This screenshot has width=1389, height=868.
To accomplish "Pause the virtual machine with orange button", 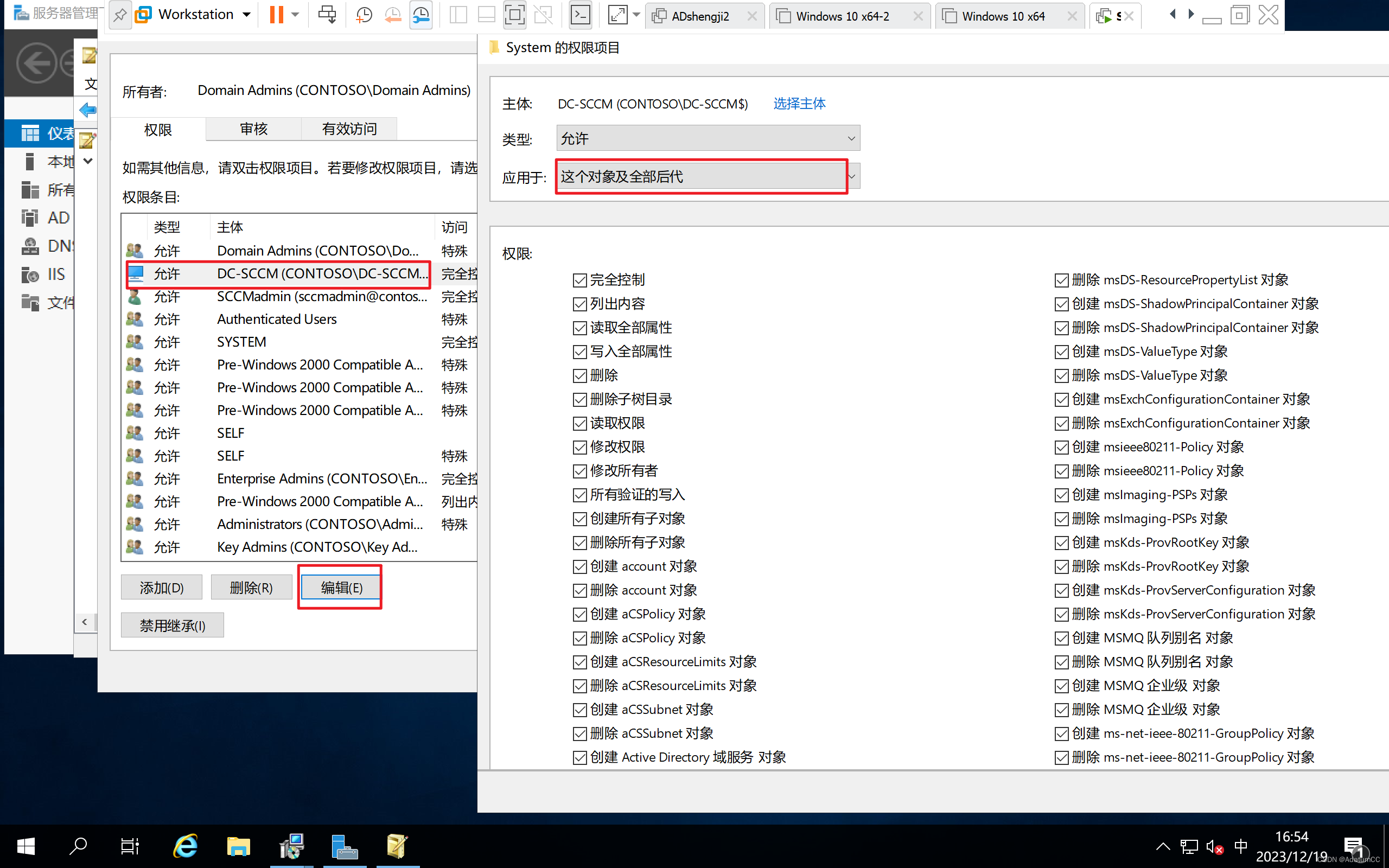I will (x=276, y=14).
